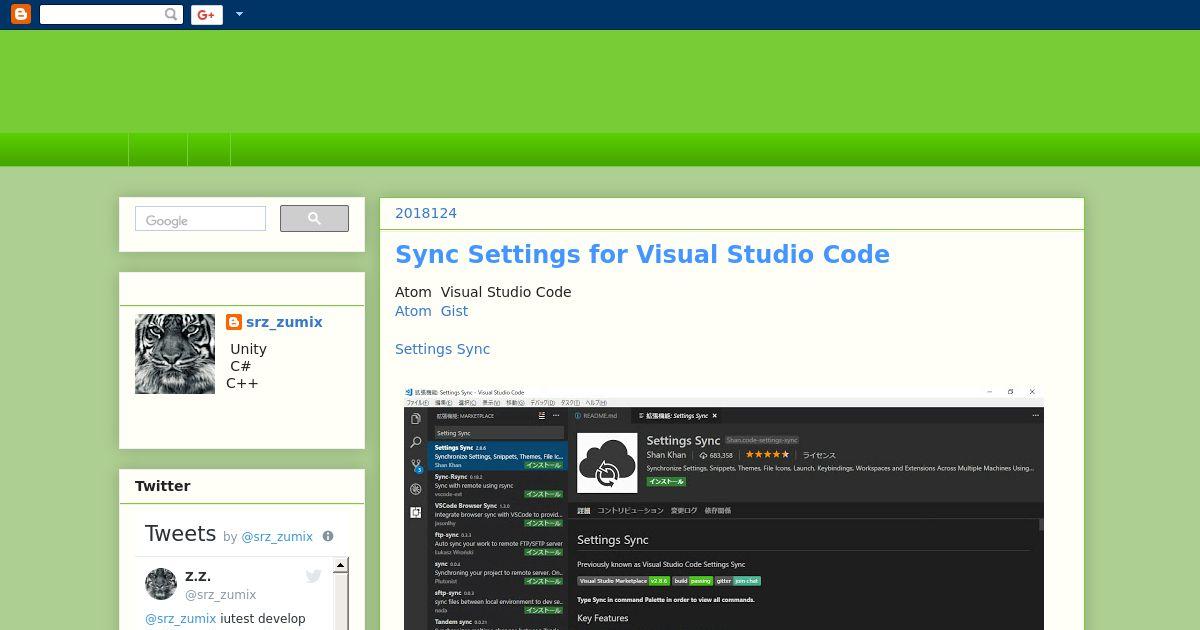Open the navbar dropdown arrow beside G+

[239, 15]
